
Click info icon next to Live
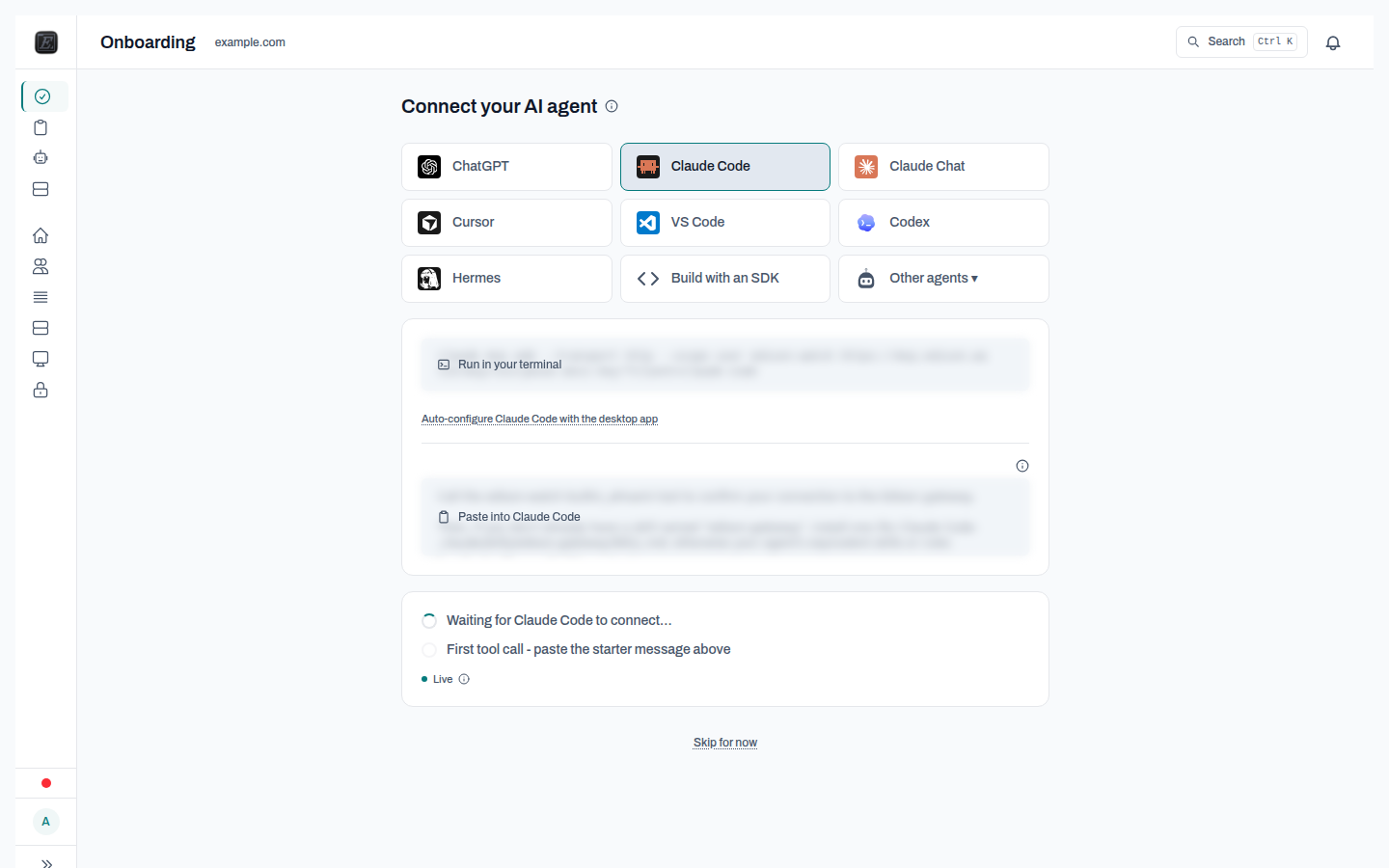coord(464,679)
